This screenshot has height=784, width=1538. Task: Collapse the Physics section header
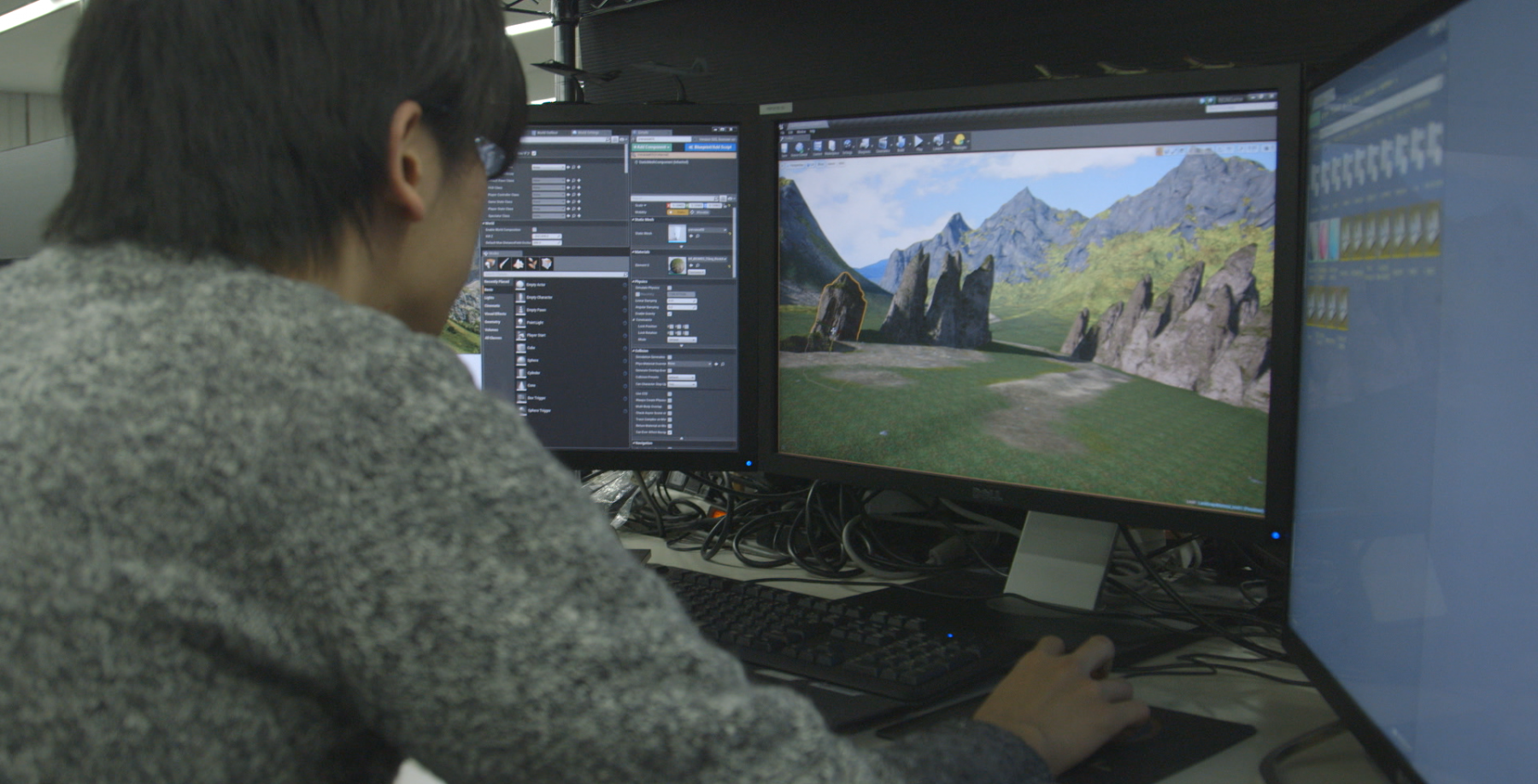[684, 281]
